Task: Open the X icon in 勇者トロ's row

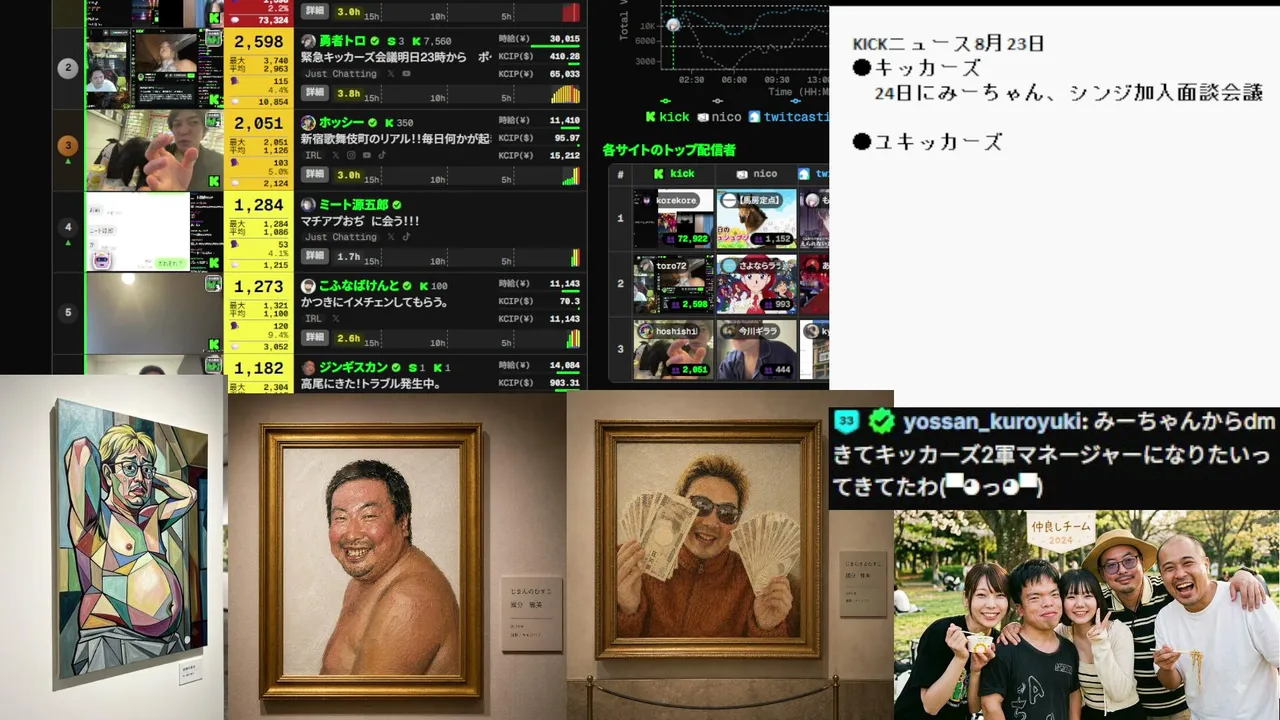Action: [x=390, y=74]
